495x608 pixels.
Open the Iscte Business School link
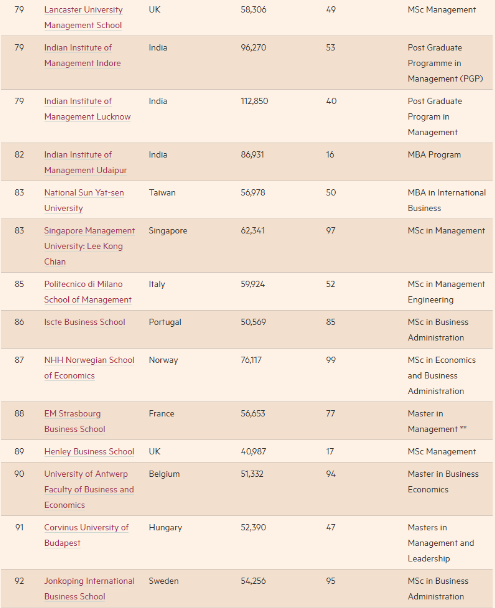[x=85, y=322]
